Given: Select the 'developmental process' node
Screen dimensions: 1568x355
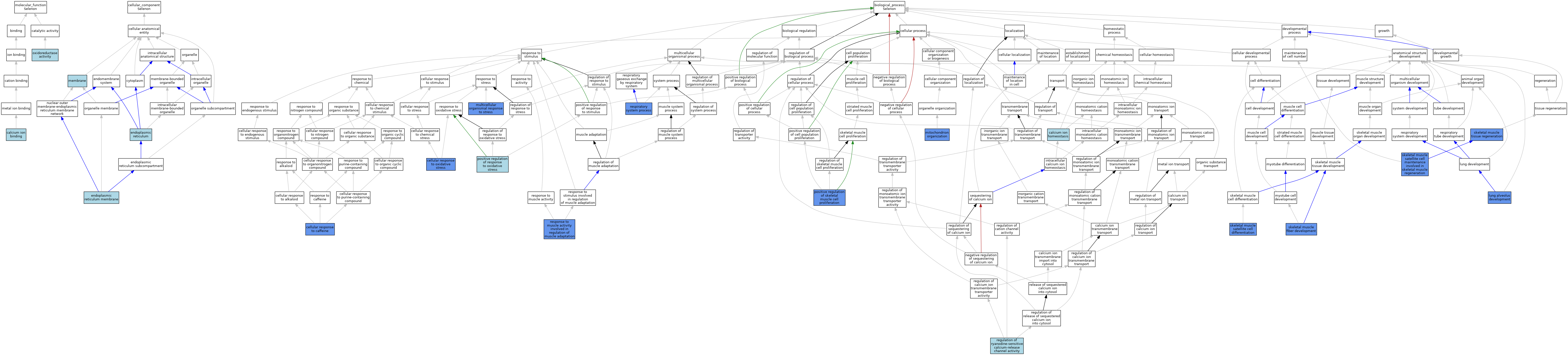Looking at the screenshot, I should point(1295,31).
